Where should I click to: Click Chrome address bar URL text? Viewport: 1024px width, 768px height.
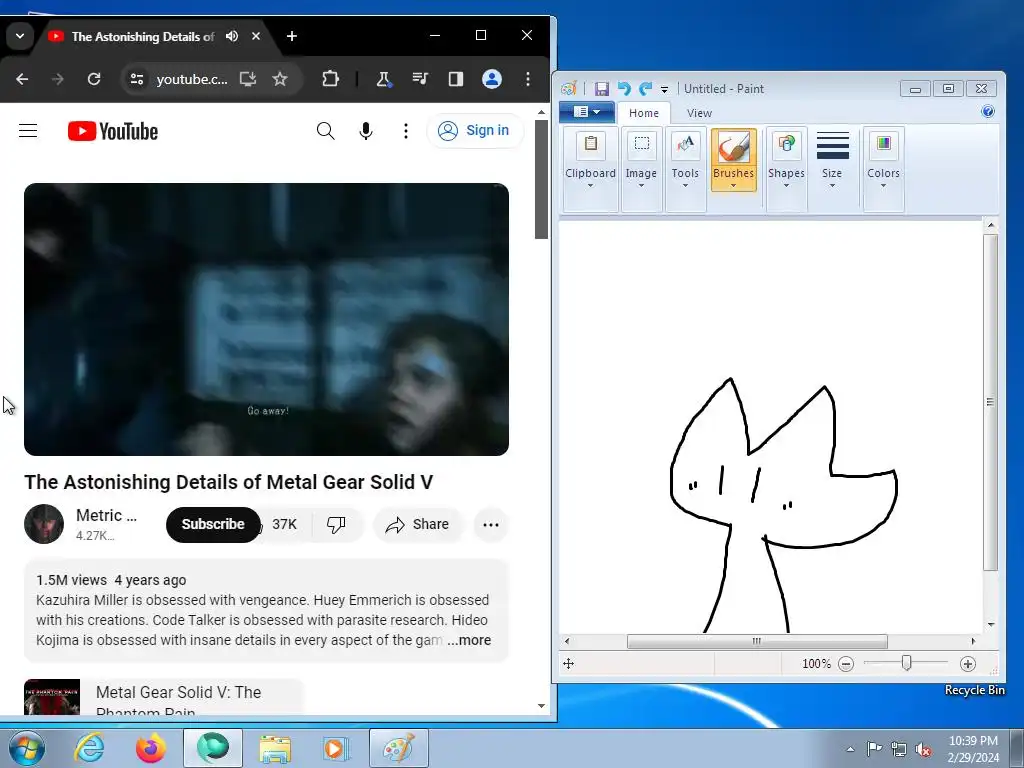click(192, 80)
